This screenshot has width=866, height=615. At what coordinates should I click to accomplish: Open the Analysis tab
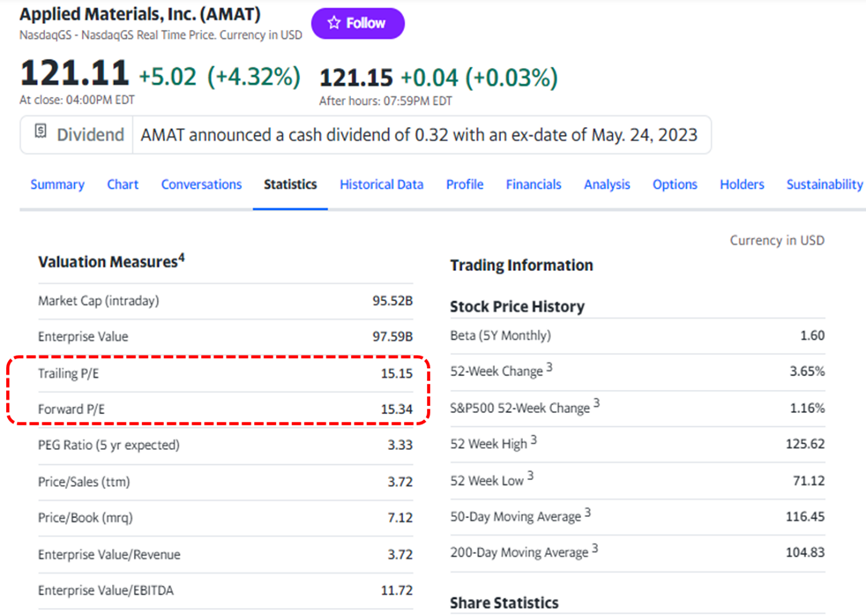[607, 184]
